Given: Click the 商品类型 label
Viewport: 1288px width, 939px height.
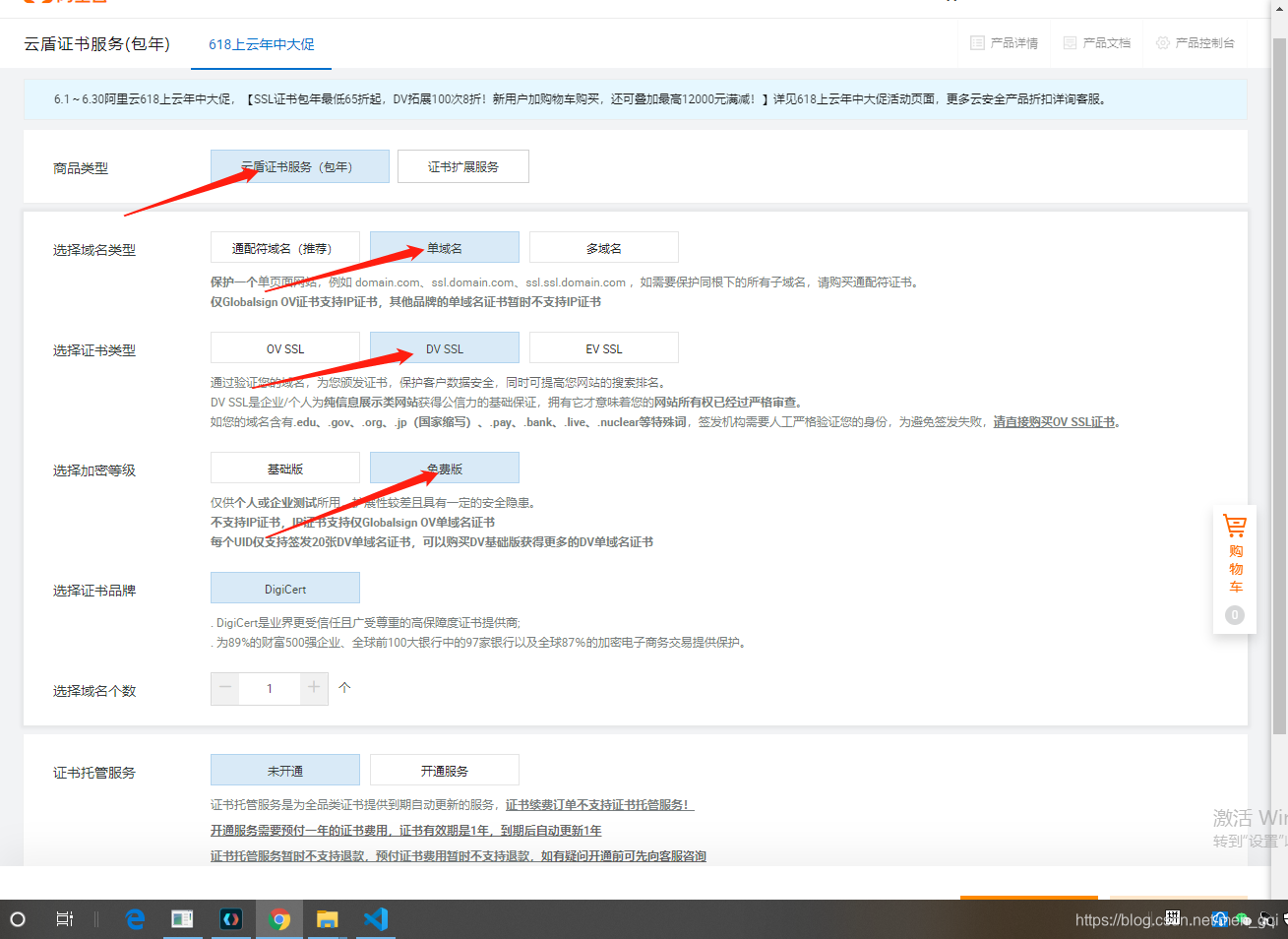Looking at the screenshot, I should [x=81, y=168].
